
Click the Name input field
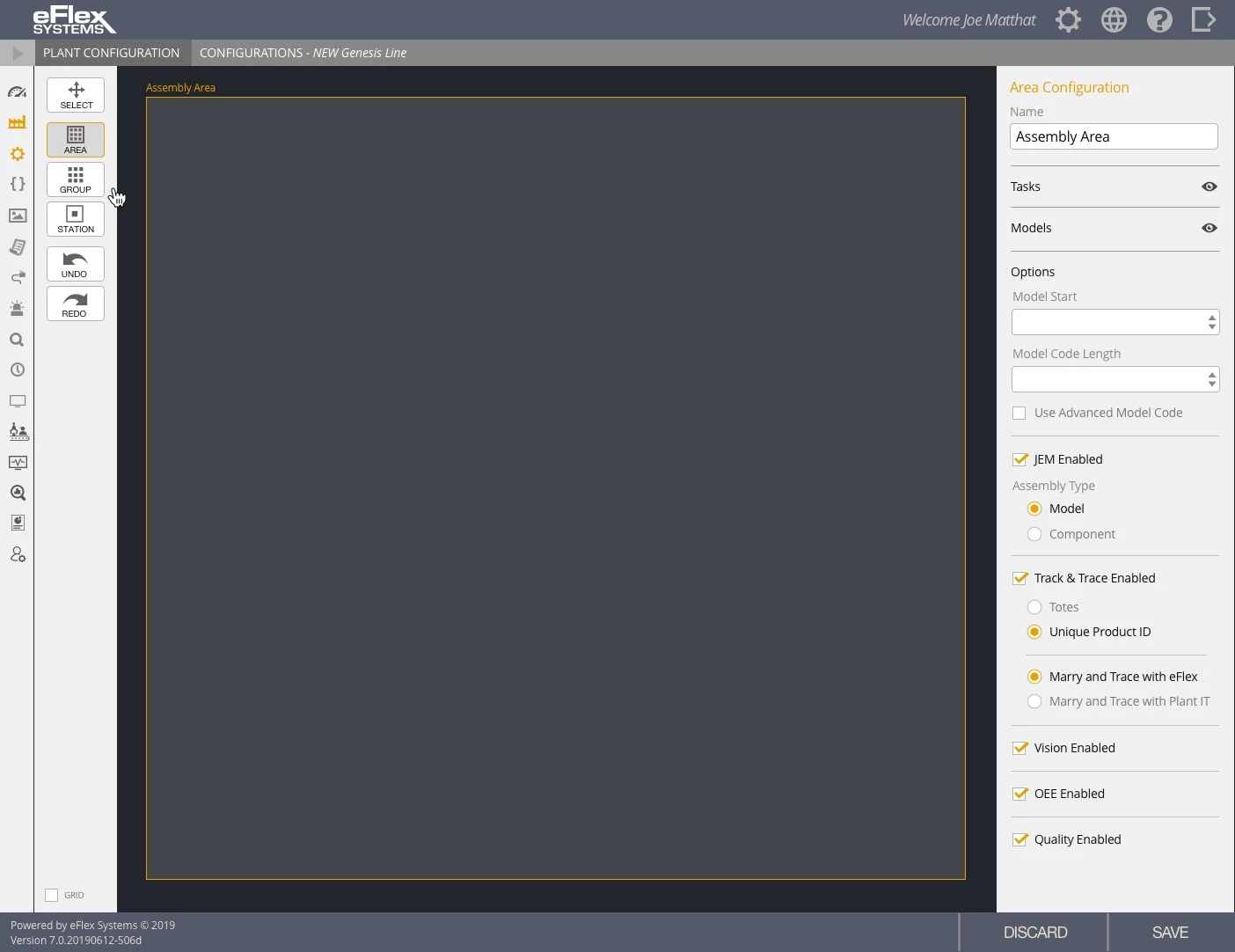pos(1114,136)
